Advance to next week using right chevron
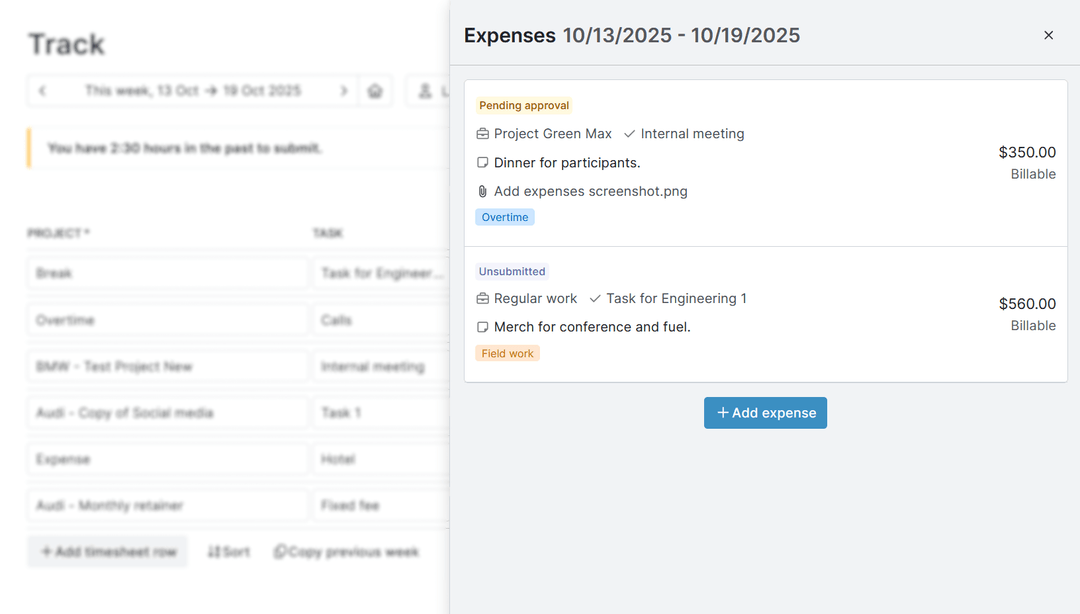This screenshot has width=1080, height=614. (x=343, y=90)
